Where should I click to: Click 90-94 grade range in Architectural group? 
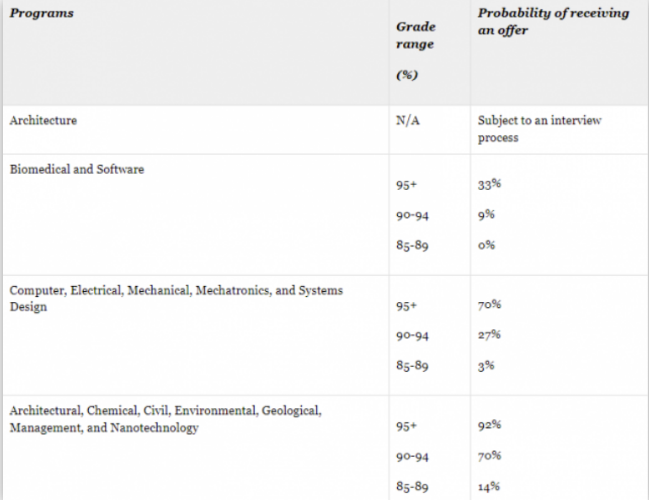coord(412,457)
